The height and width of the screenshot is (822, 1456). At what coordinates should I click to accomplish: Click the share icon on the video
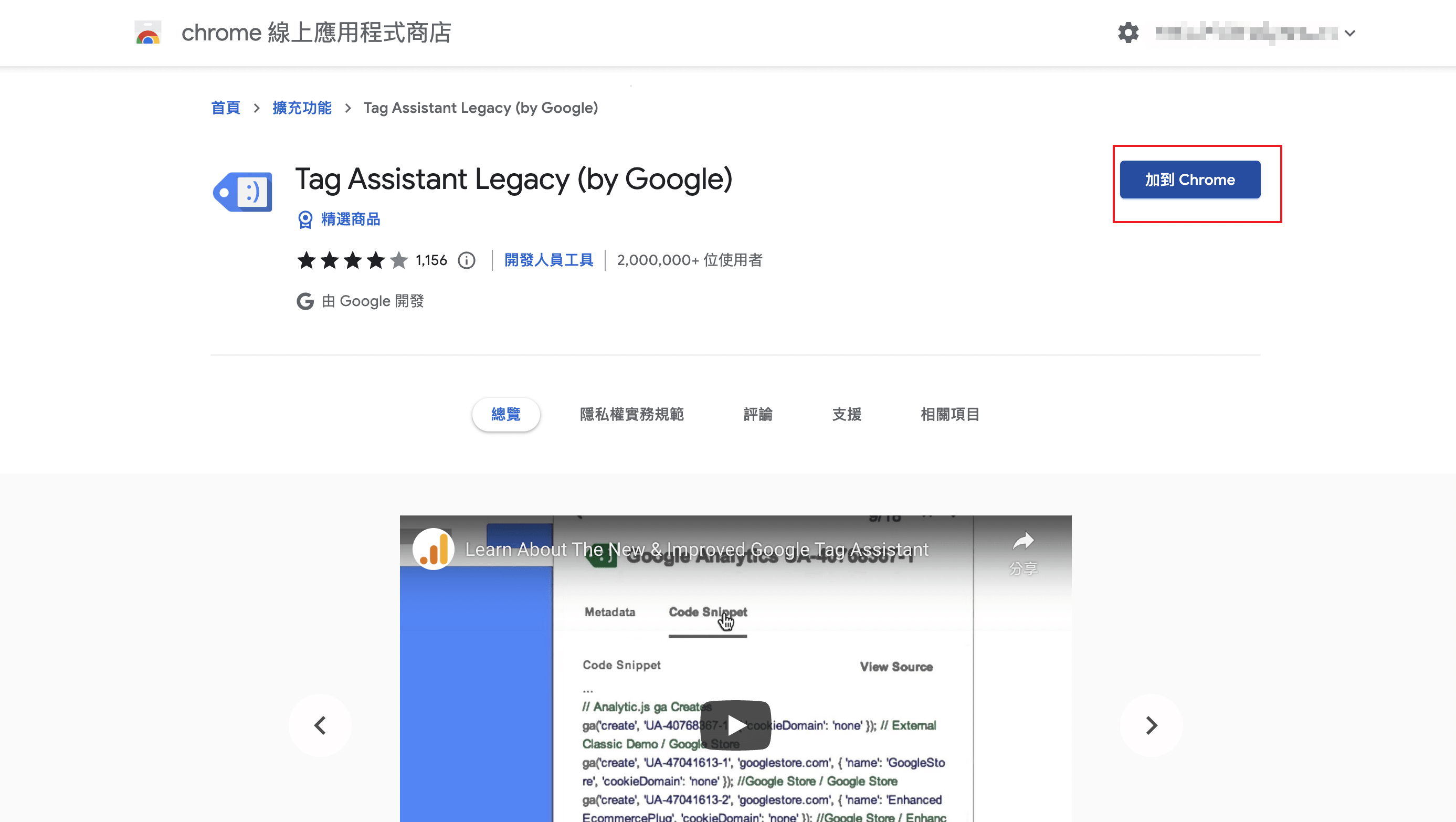[x=1024, y=541]
